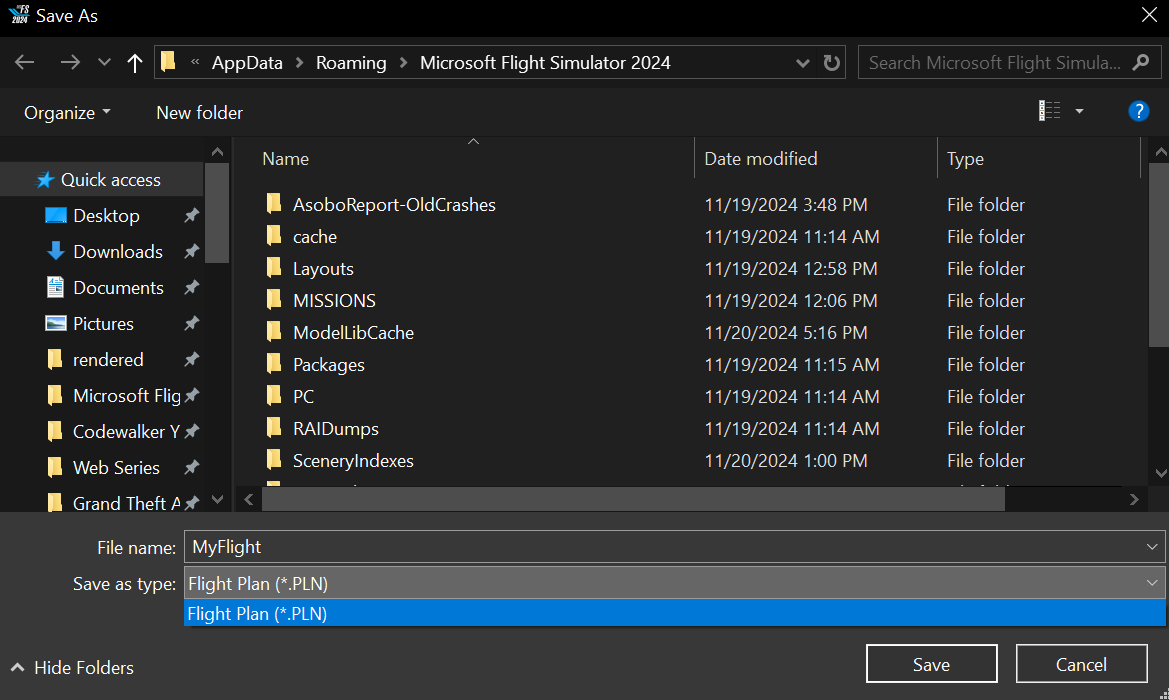Open the File name history dropdown arrow
This screenshot has width=1169, height=700.
pyautogui.click(x=1152, y=546)
